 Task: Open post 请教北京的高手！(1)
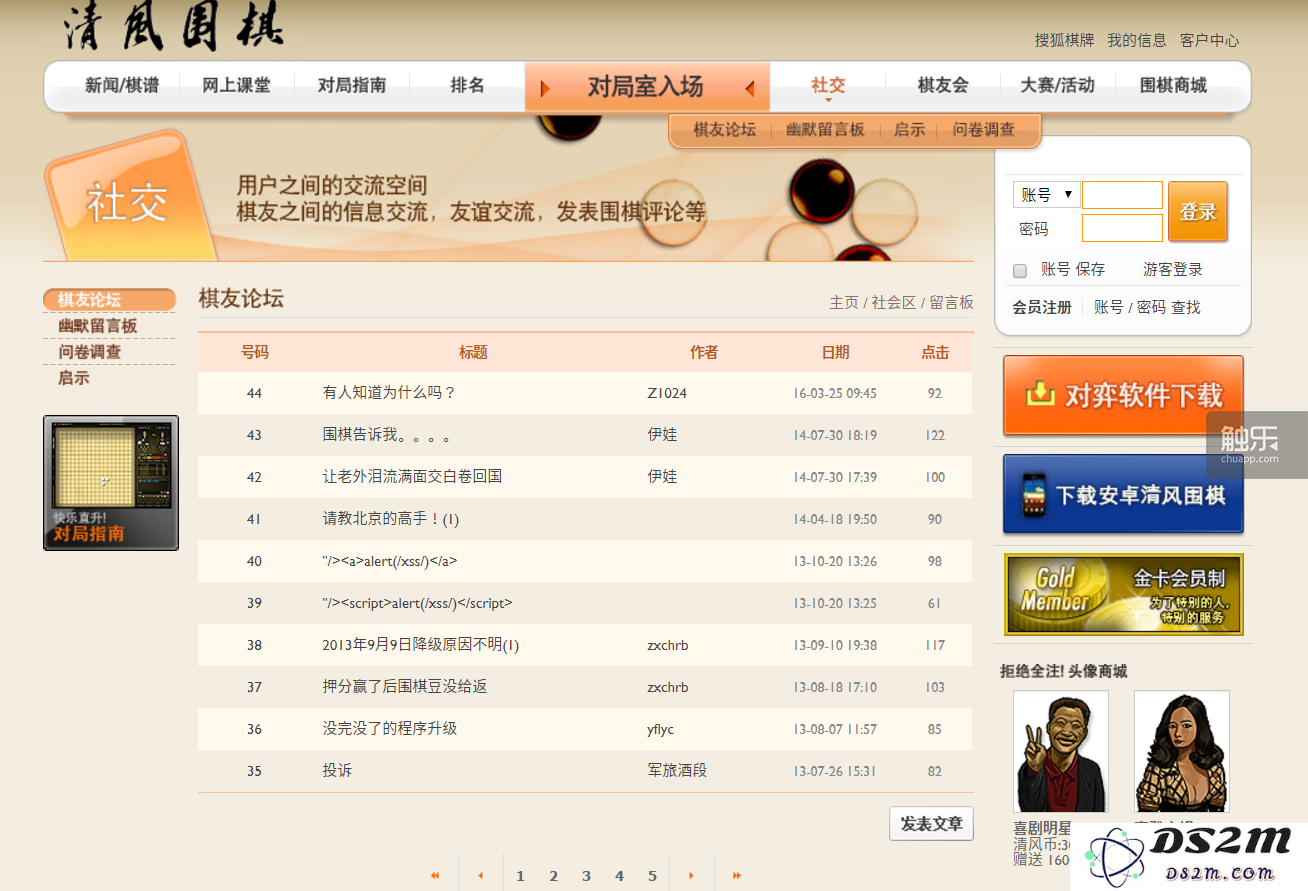391,519
